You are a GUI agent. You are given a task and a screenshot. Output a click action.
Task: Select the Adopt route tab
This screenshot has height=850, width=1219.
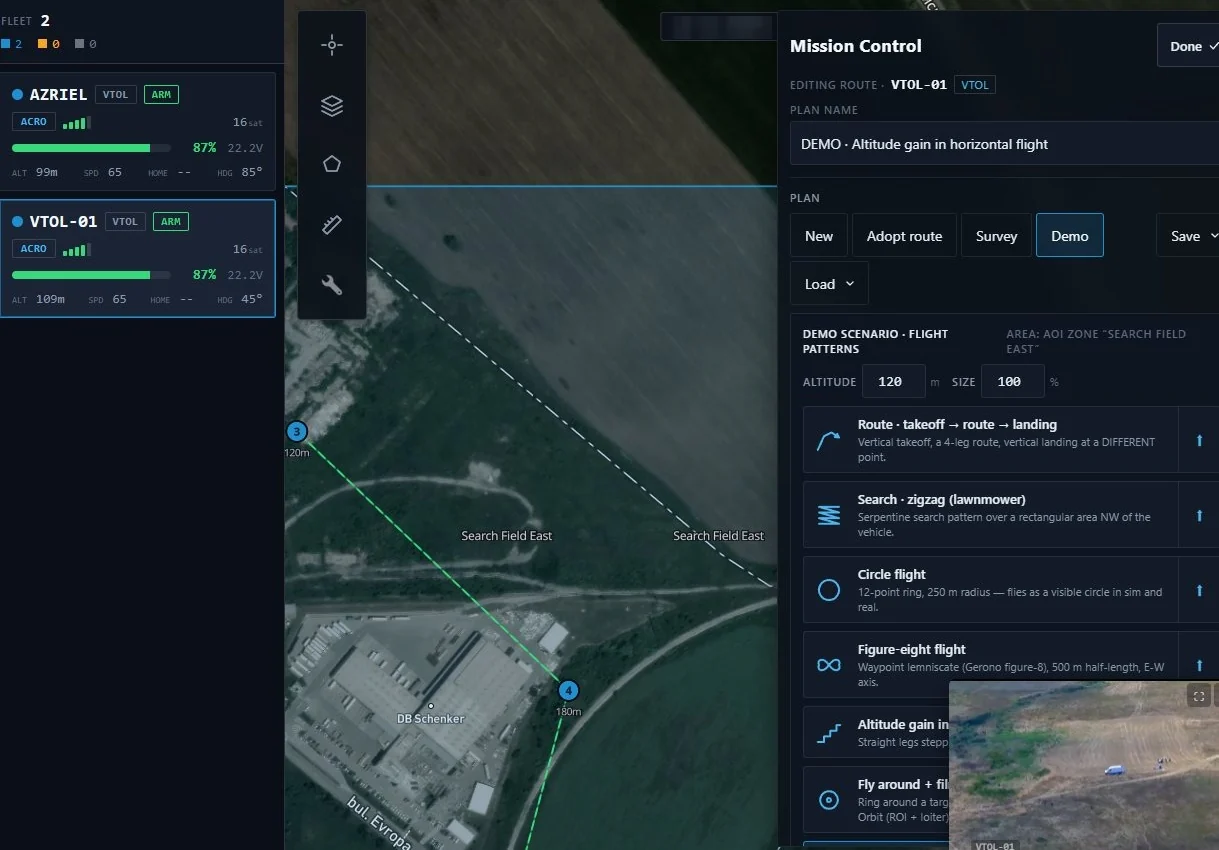click(904, 236)
